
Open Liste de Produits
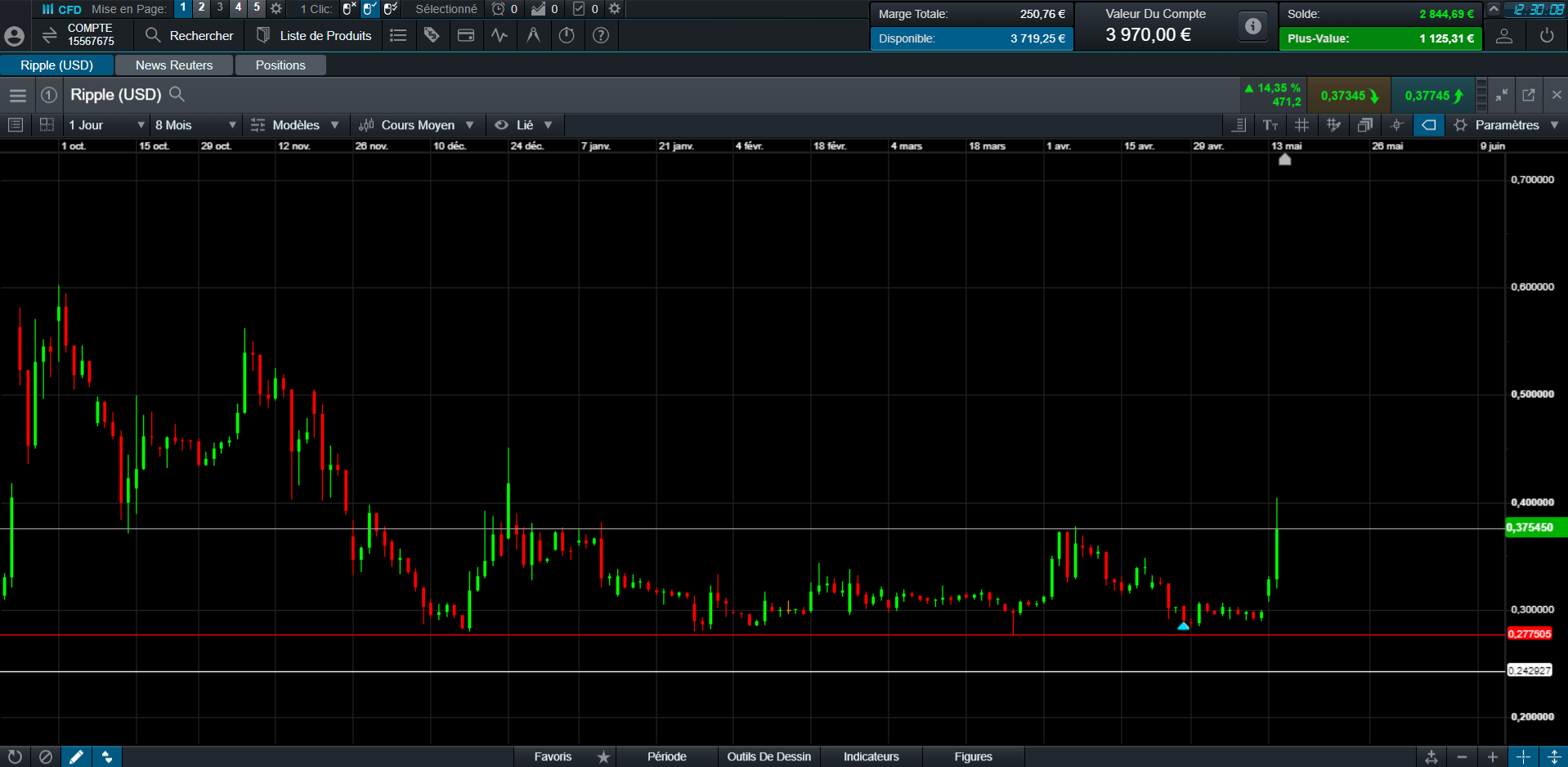click(x=314, y=35)
